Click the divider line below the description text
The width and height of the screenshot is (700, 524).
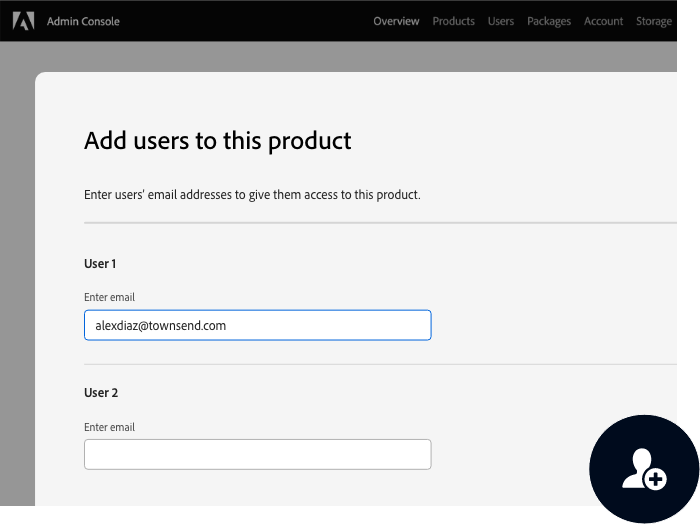(380, 222)
